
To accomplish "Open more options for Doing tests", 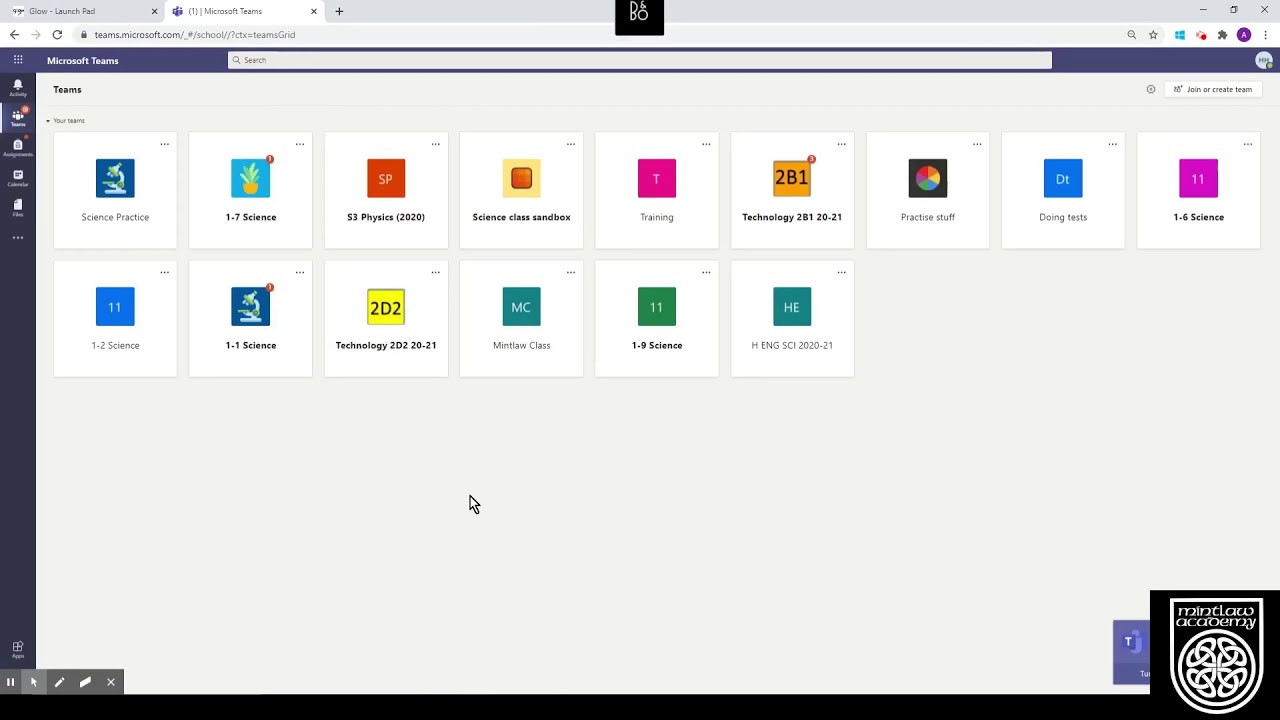I will tap(1112, 144).
